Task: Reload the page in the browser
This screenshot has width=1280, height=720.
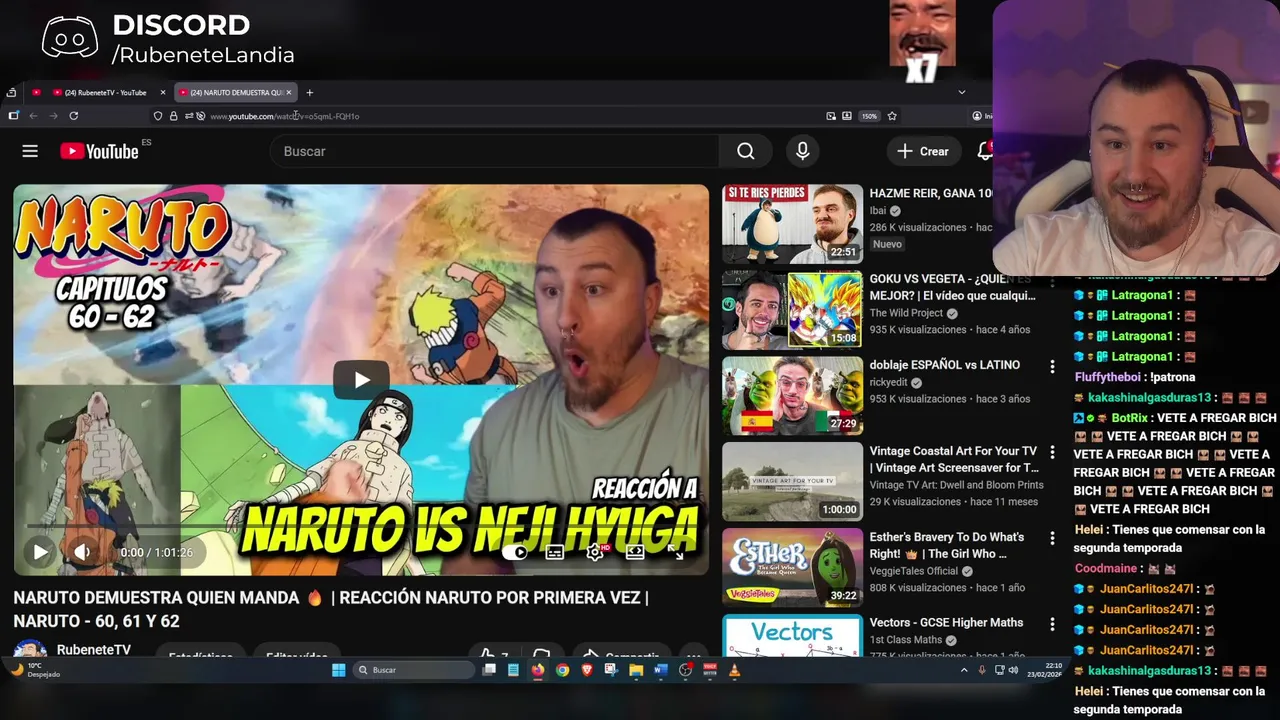Action: [73, 116]
